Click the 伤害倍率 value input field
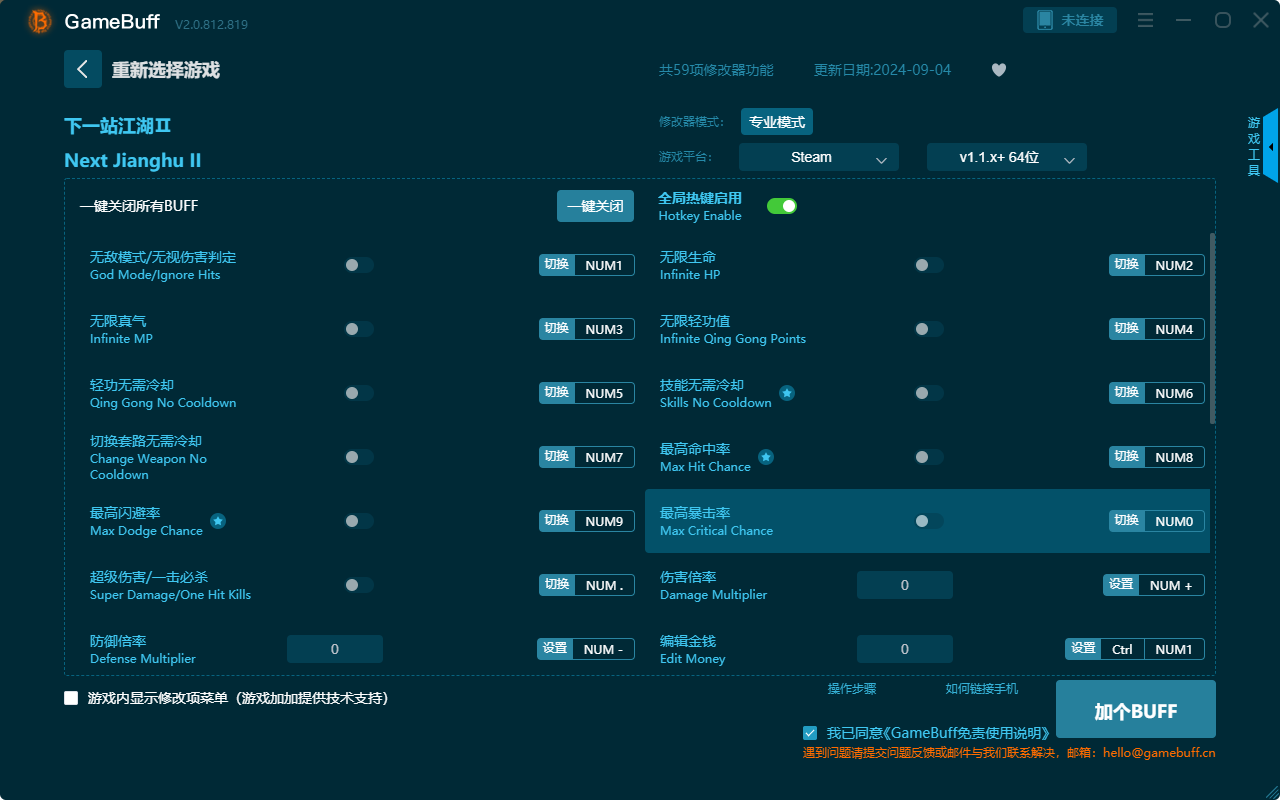1280x800 pixels. click(x=904, y=584)
